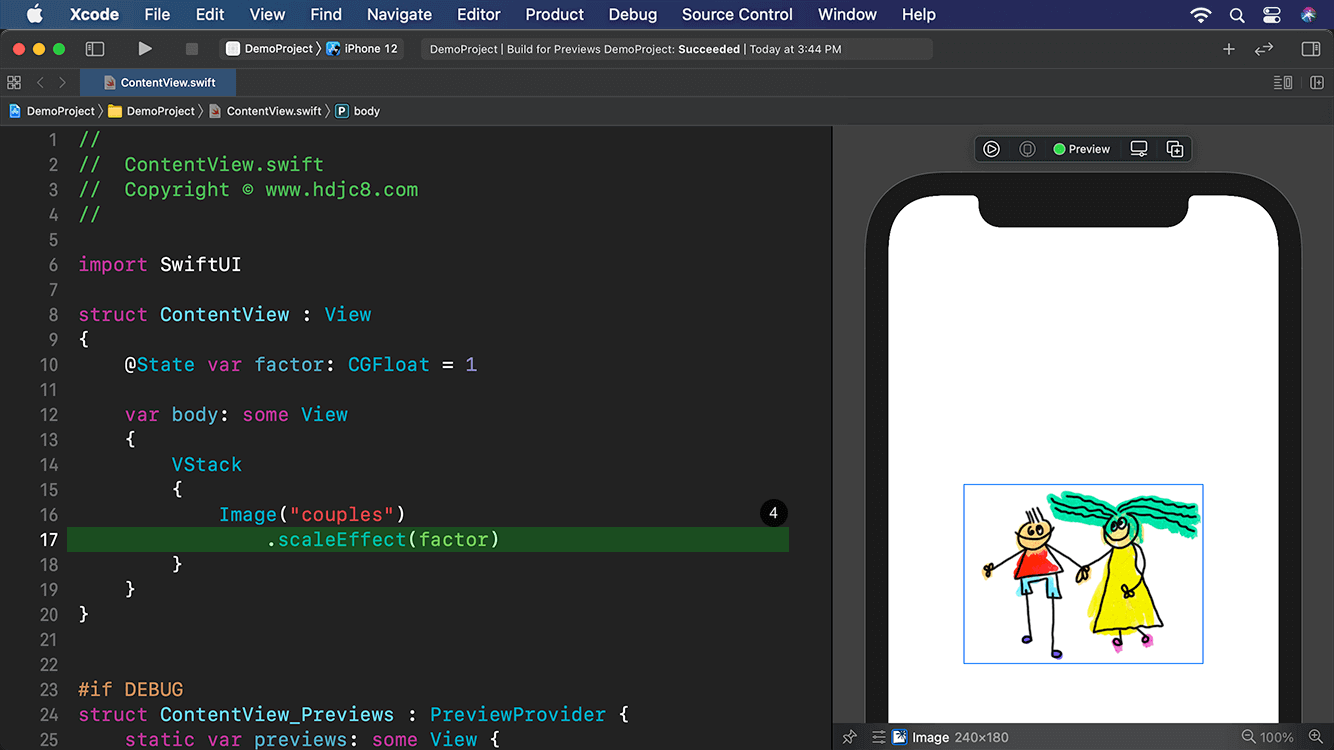Click the 100% zoom level

[1277, 737]
